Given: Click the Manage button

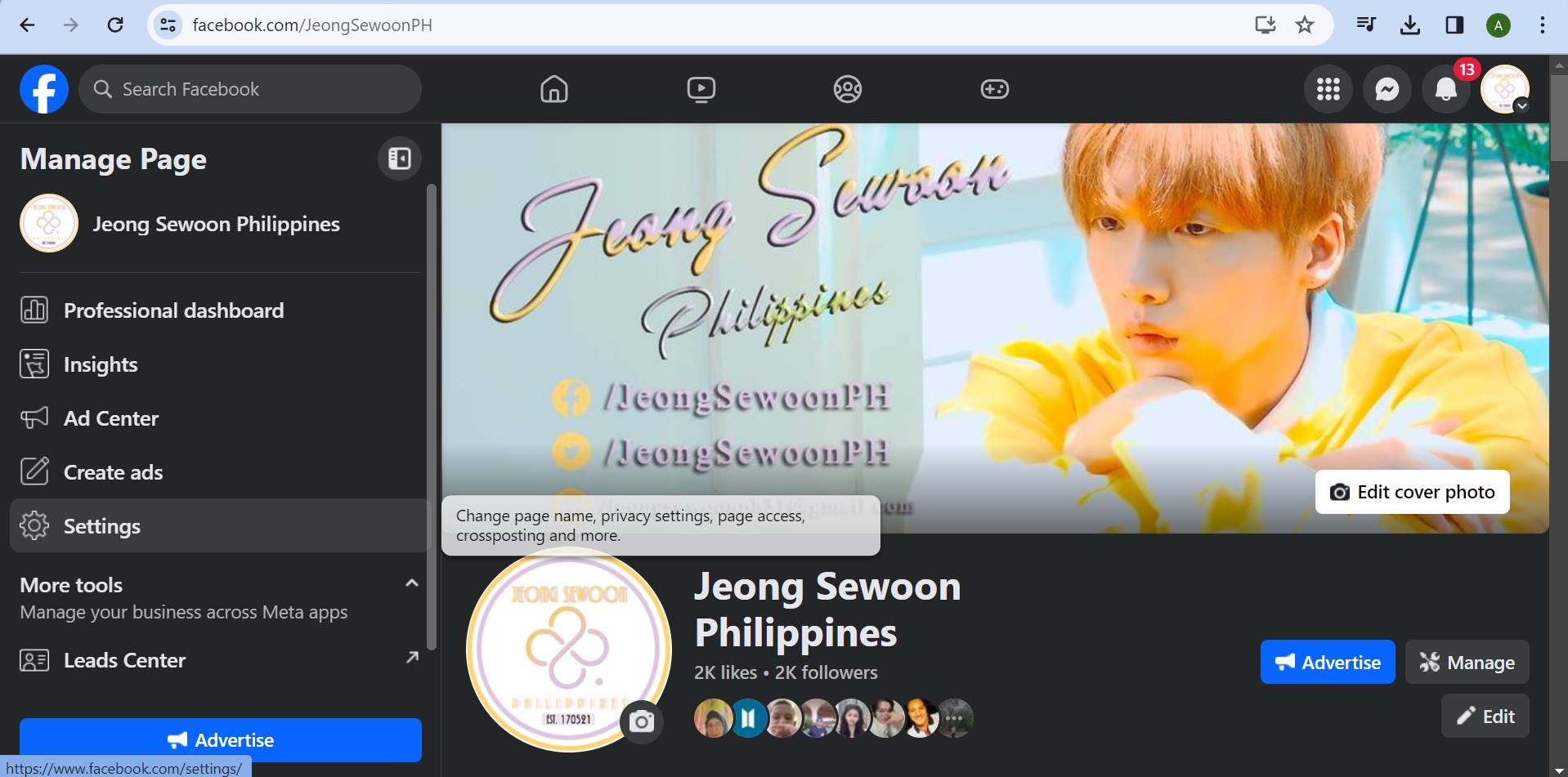Looking at the screenshot, I should (1467, 662).
